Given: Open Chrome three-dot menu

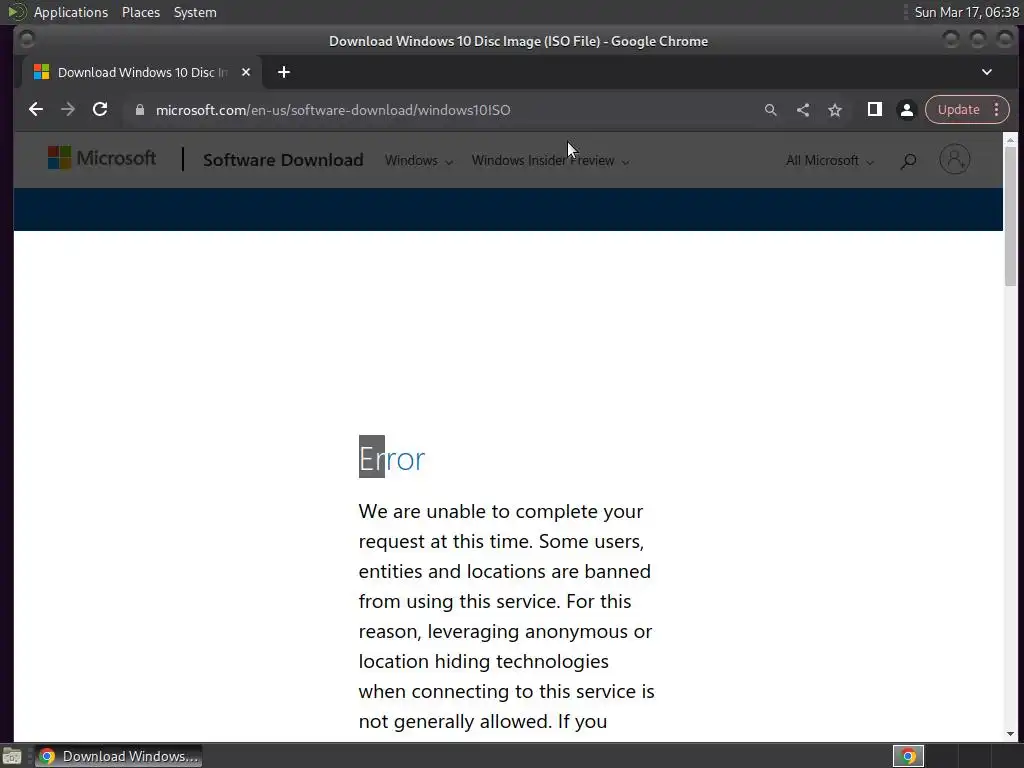Looking at the screenshot, I should (997, 110).
